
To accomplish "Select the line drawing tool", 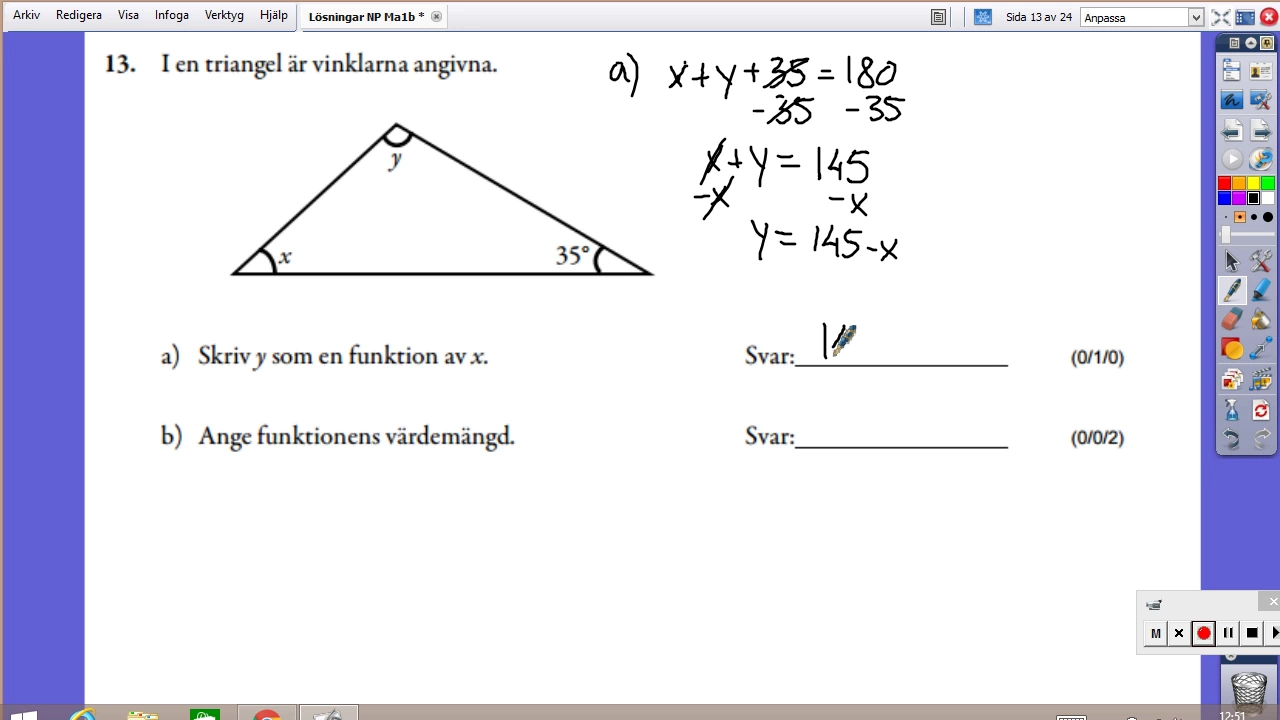I will (1260, 349).
